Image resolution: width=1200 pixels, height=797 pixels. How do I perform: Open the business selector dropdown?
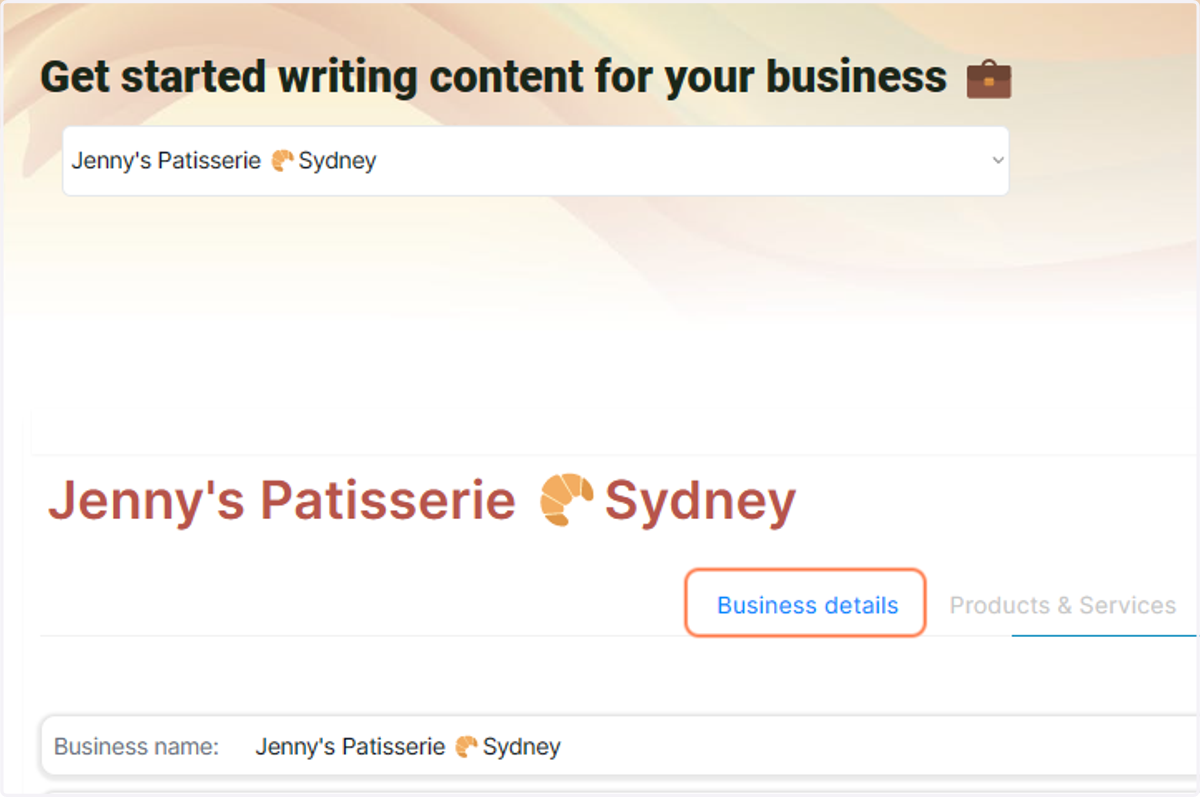535,161
